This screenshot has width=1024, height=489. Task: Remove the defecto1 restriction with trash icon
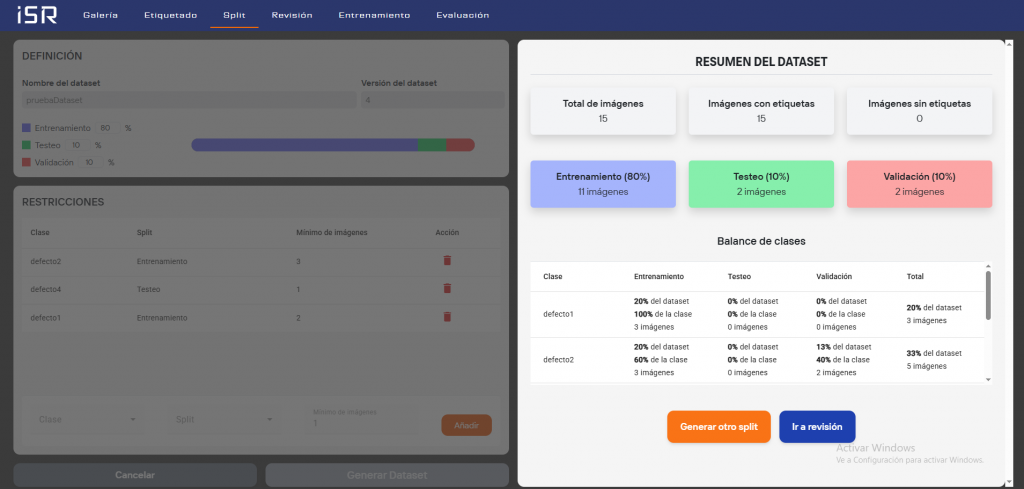point(447,317)
